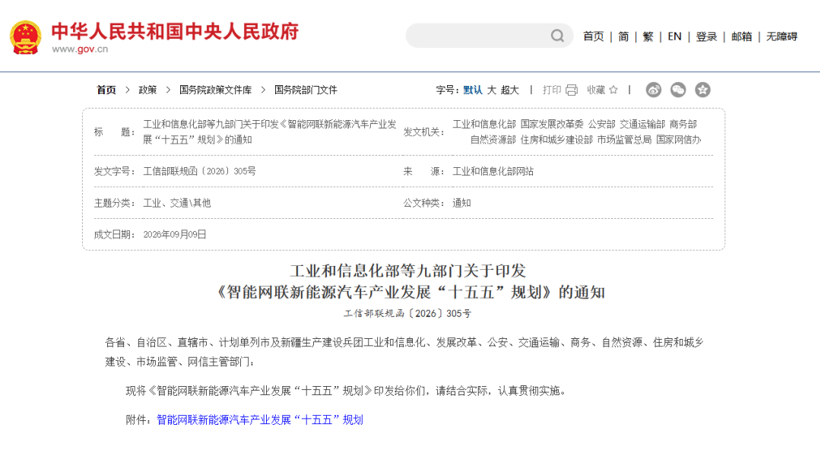
Task: Open the 邮箱 mailbox link
Action: pyautogui.click(x=742, y=36)
